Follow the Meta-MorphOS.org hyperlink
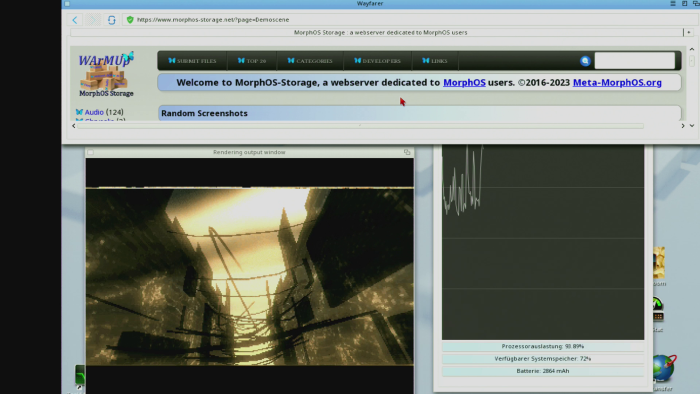 click(617, 83)
